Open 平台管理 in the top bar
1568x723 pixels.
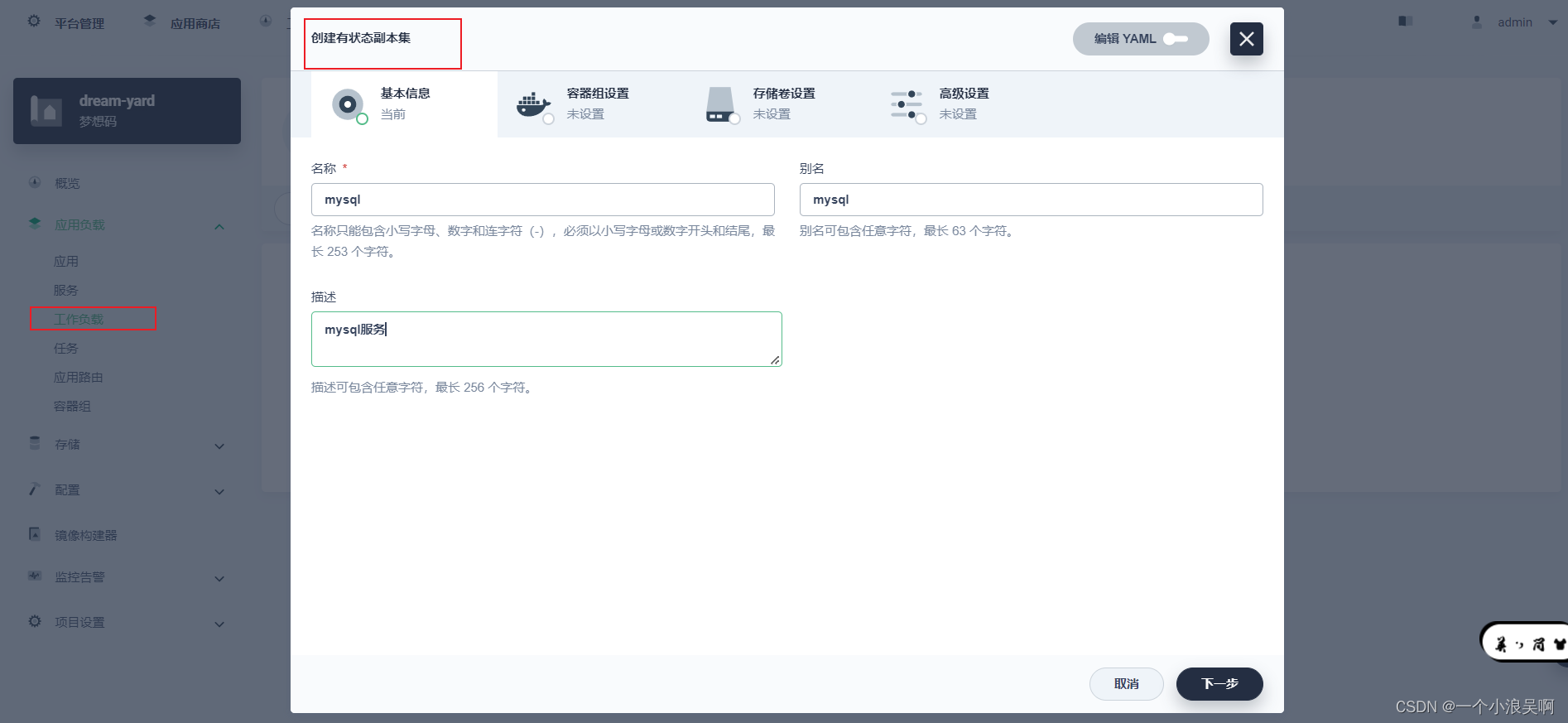pos(79,23)
